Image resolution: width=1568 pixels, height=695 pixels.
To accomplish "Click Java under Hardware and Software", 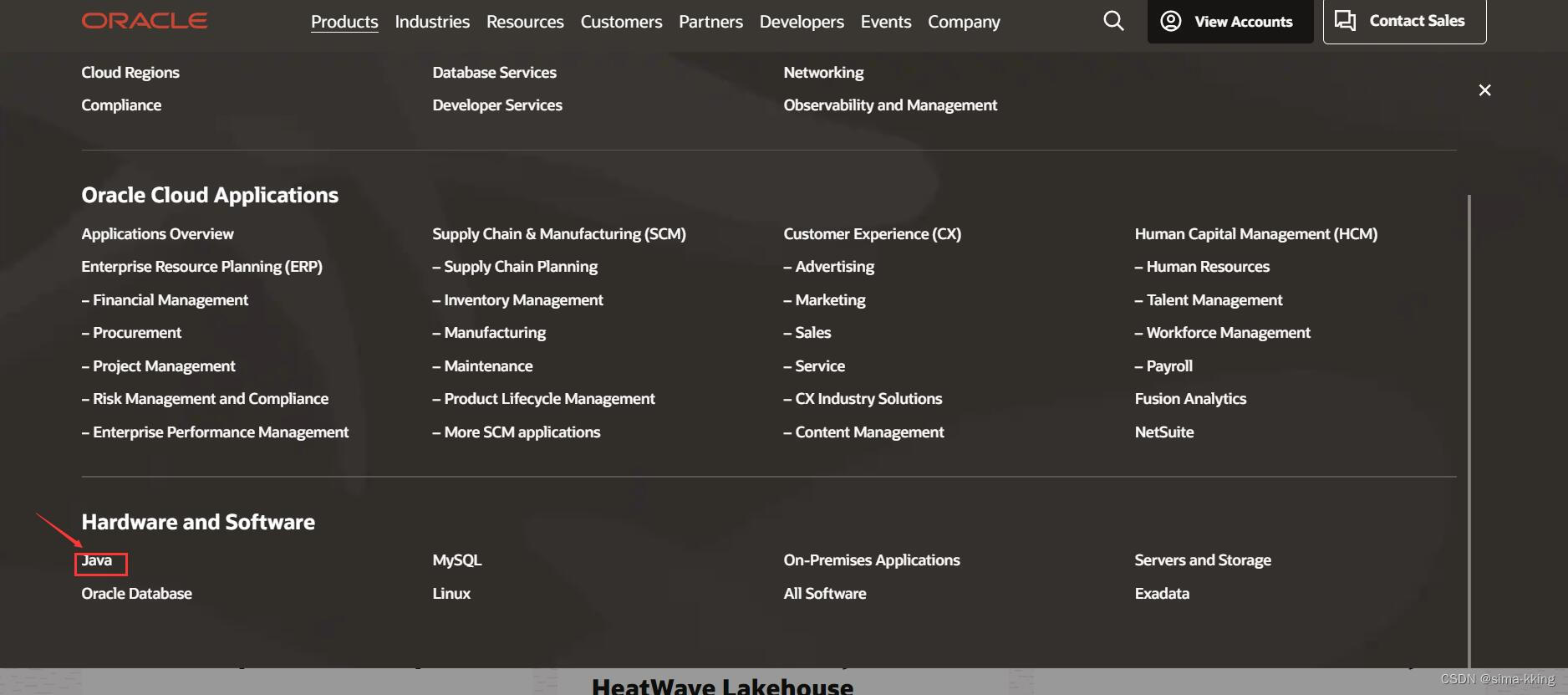I will click(x=97, y=560).
